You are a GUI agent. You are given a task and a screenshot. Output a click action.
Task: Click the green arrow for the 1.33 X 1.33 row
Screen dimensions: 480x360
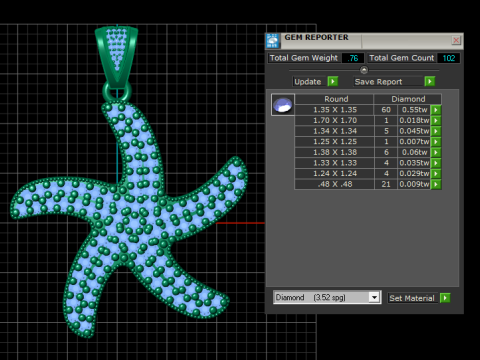tap(436, 163)
